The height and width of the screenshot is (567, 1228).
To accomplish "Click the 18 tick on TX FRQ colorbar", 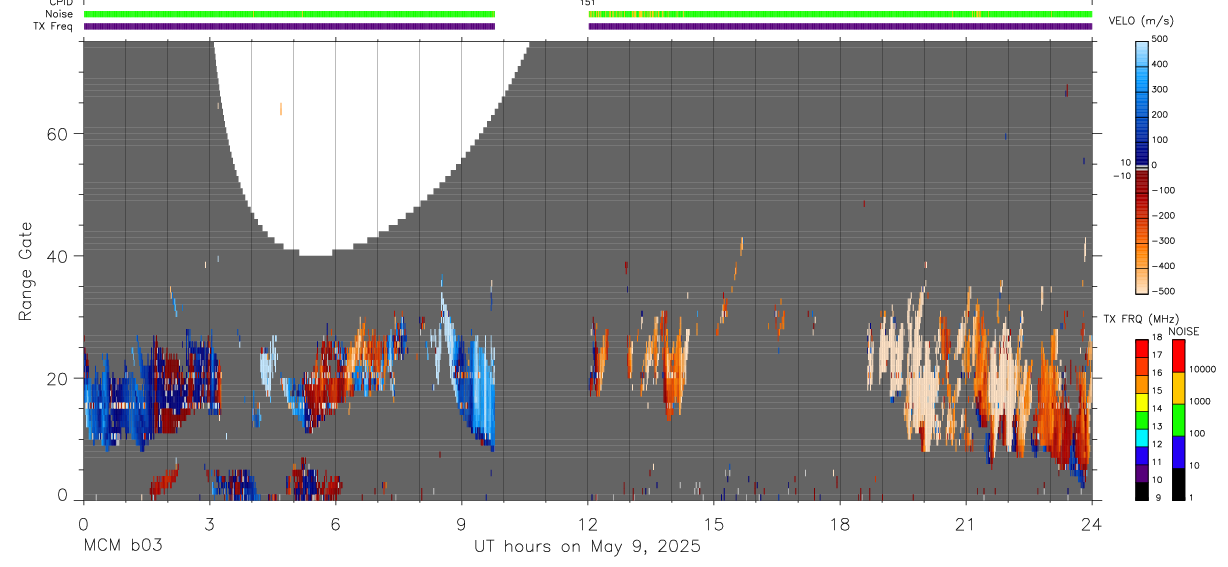I will point(1156,337).
